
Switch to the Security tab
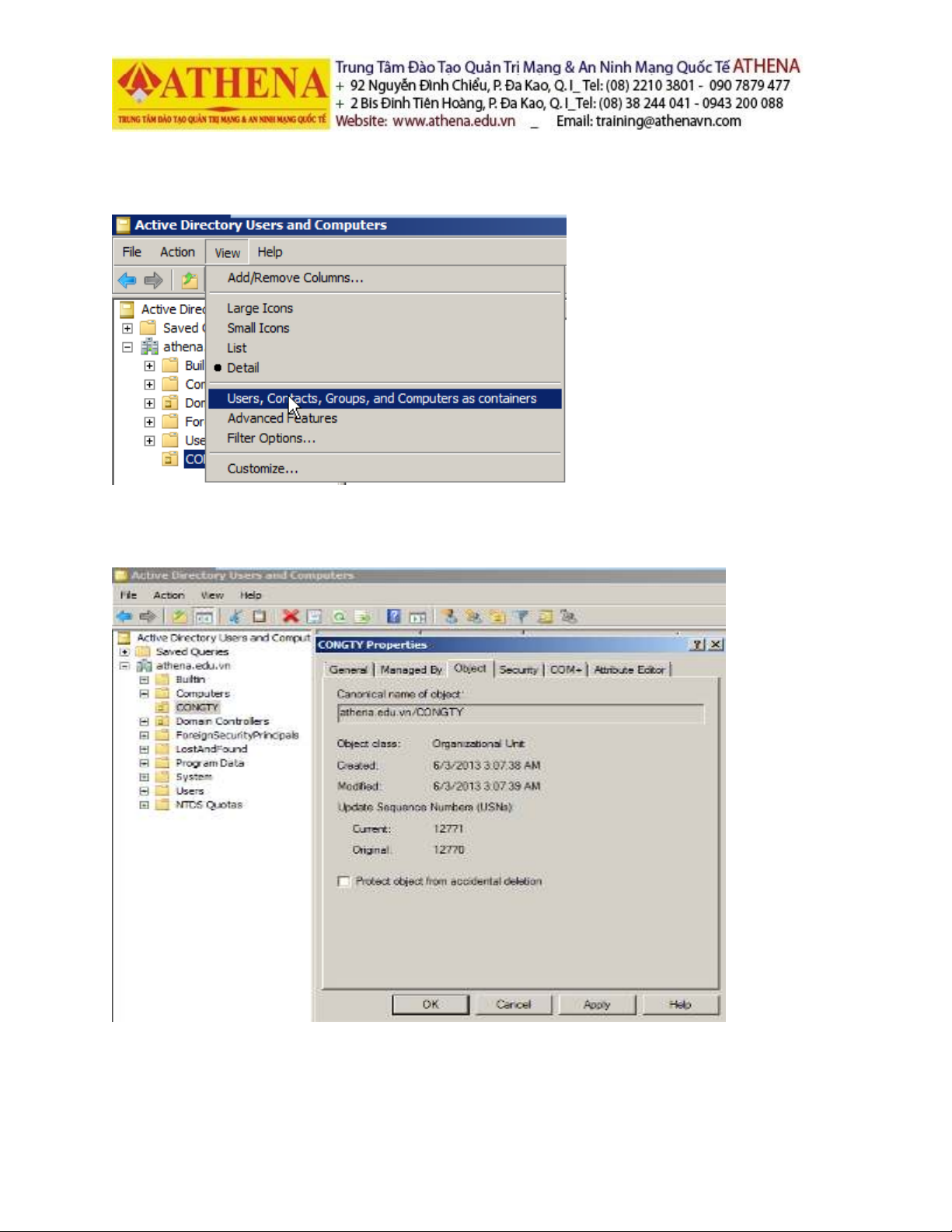click(518, 669)
